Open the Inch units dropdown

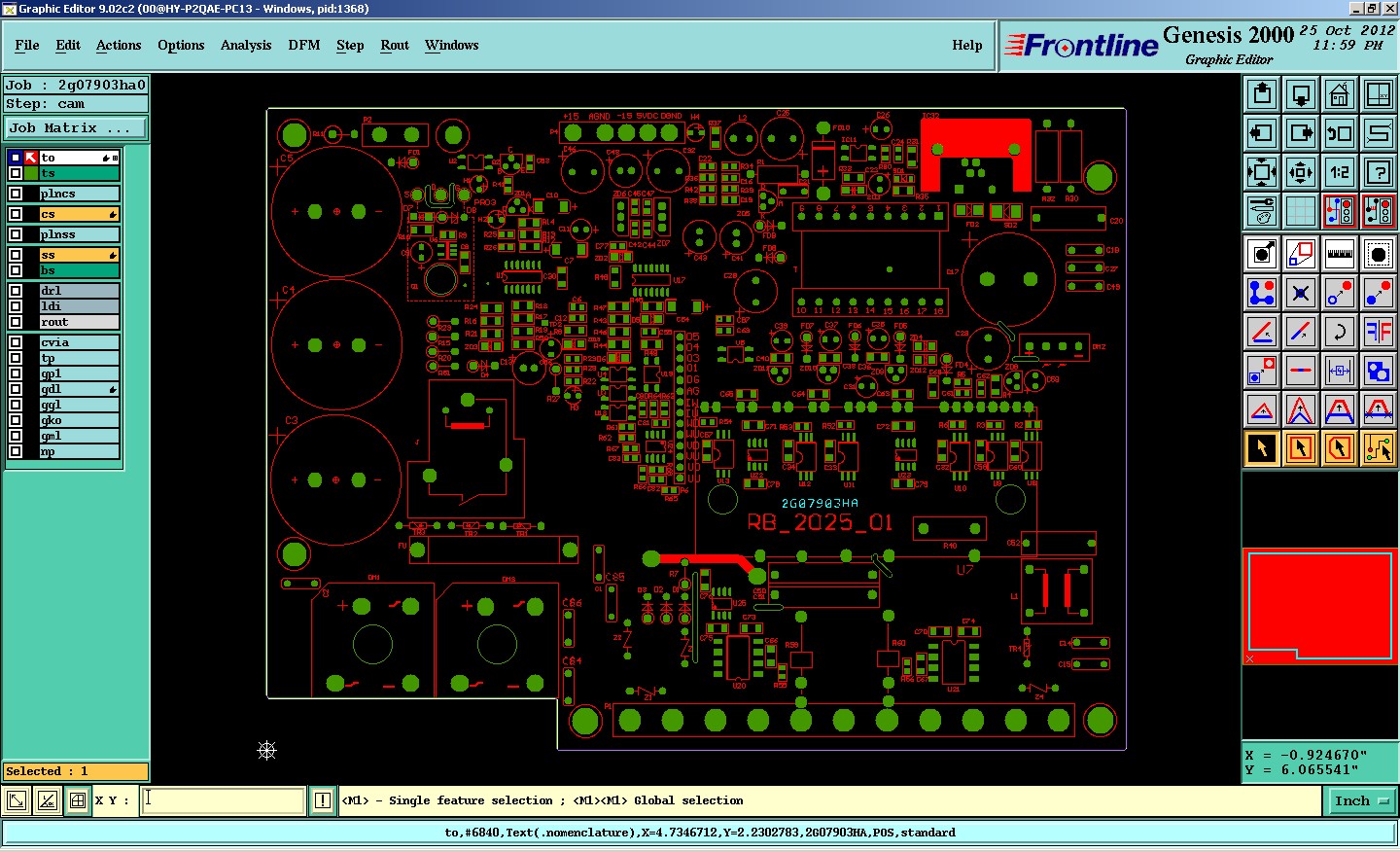point(1361,801)
